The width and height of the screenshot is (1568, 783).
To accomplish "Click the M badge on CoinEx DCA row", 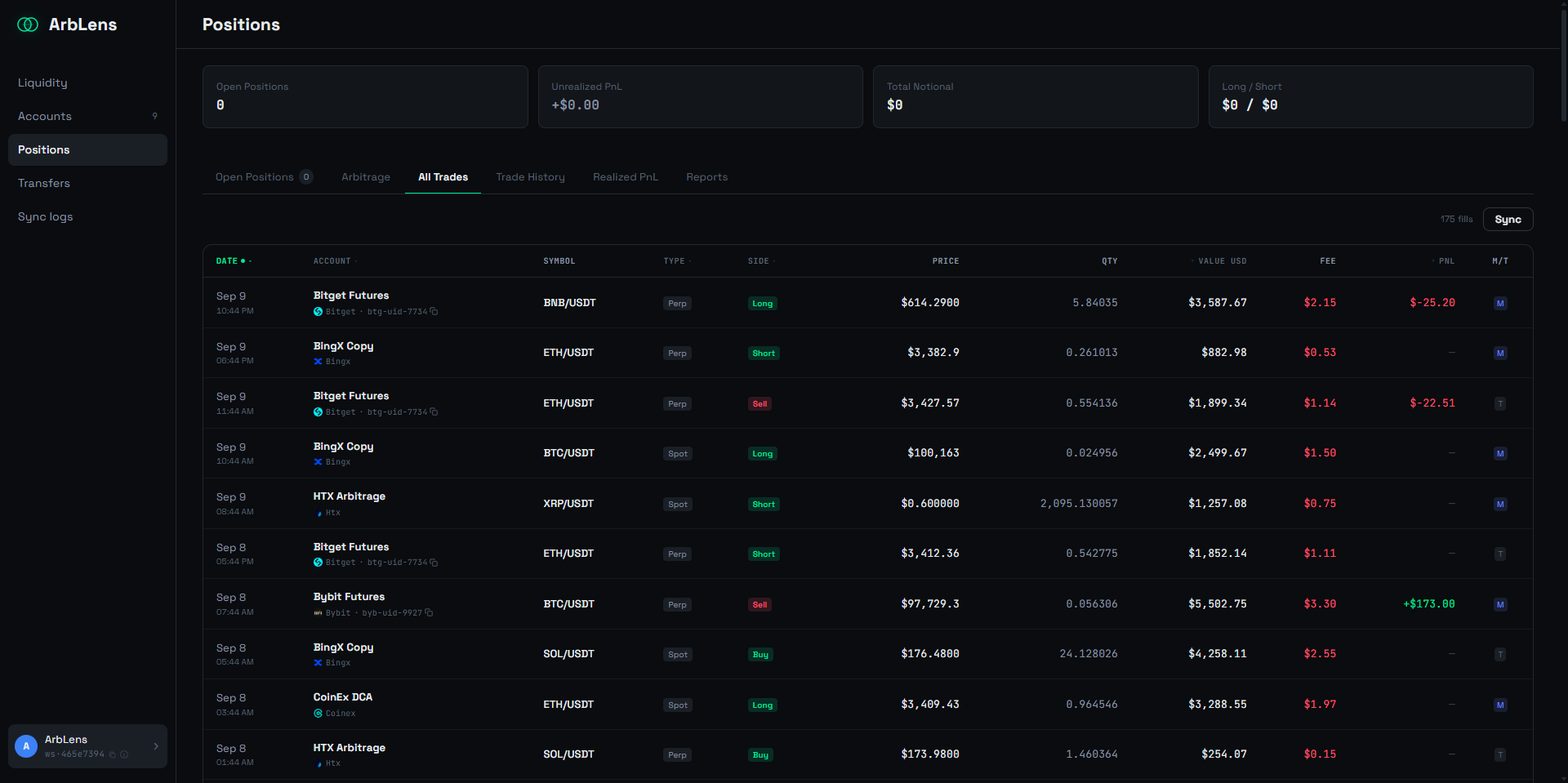I will pos(1500,705).
